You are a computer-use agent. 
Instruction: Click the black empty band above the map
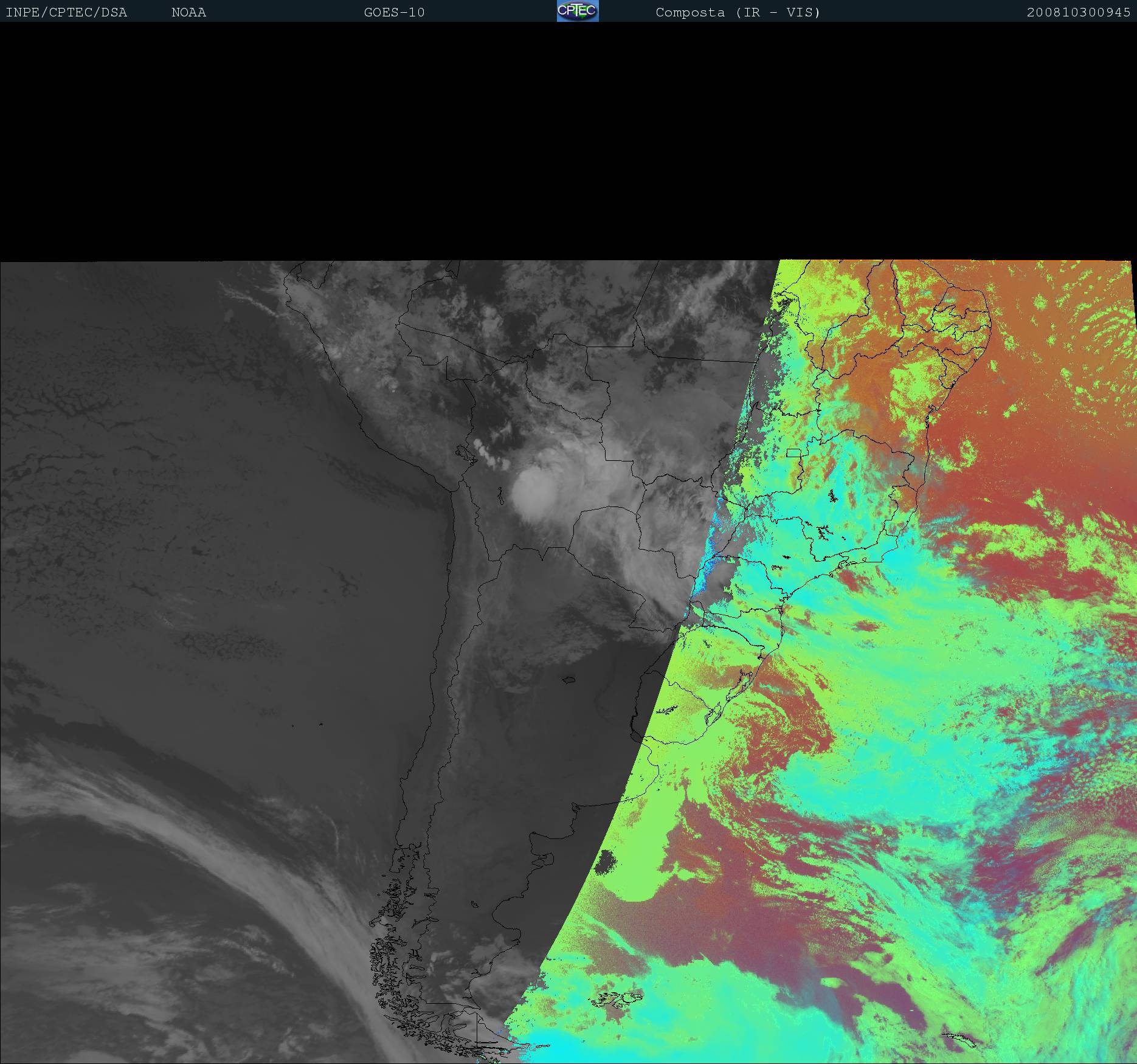click(568, 140)
